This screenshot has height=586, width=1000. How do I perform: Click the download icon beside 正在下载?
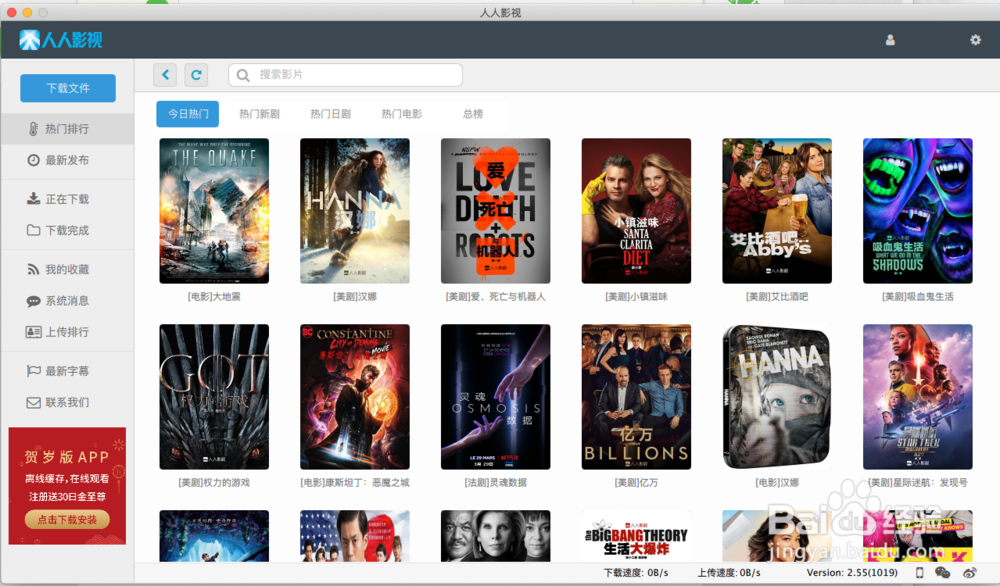(x=33, y=199)
